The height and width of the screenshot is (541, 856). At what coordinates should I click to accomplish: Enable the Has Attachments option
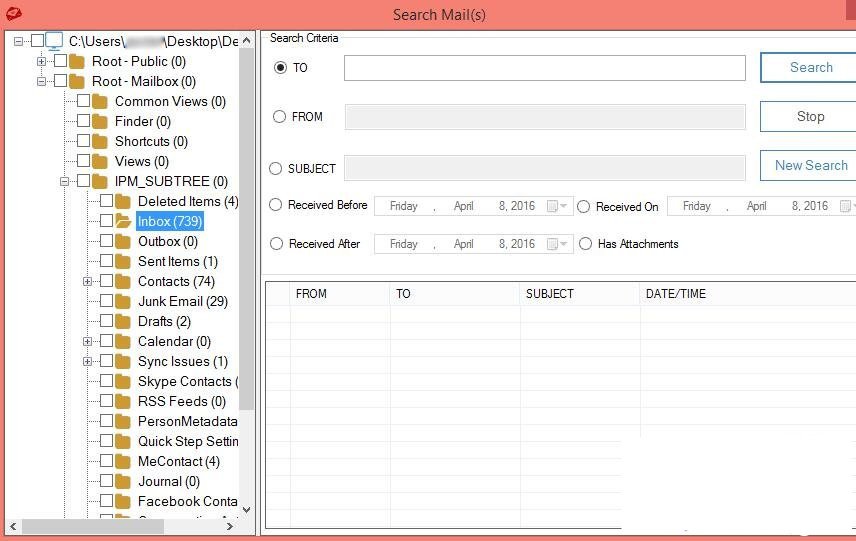[x=585, y=243]
